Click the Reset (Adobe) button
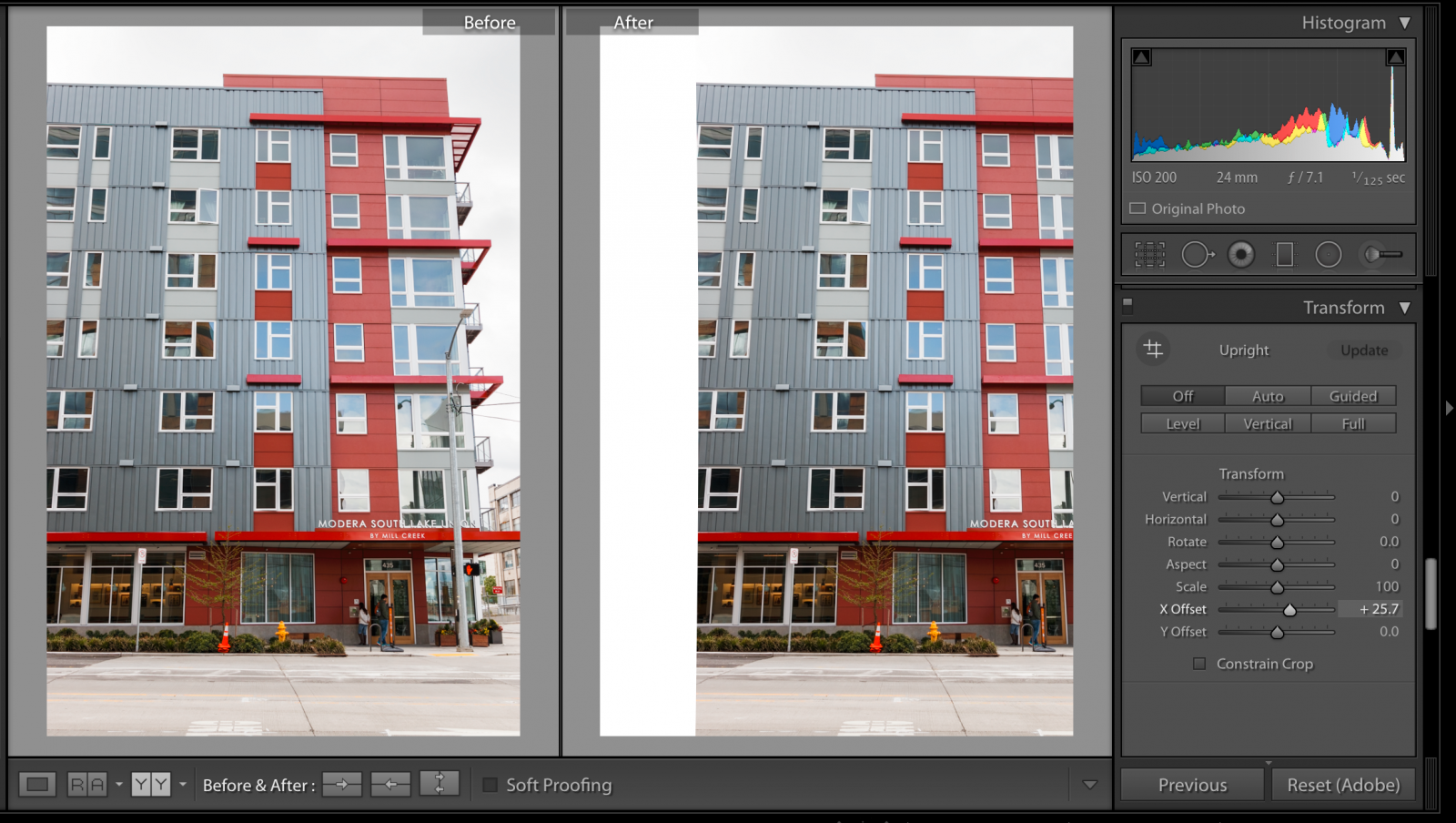1456x823 pixels. click(x=1342, y=784)
